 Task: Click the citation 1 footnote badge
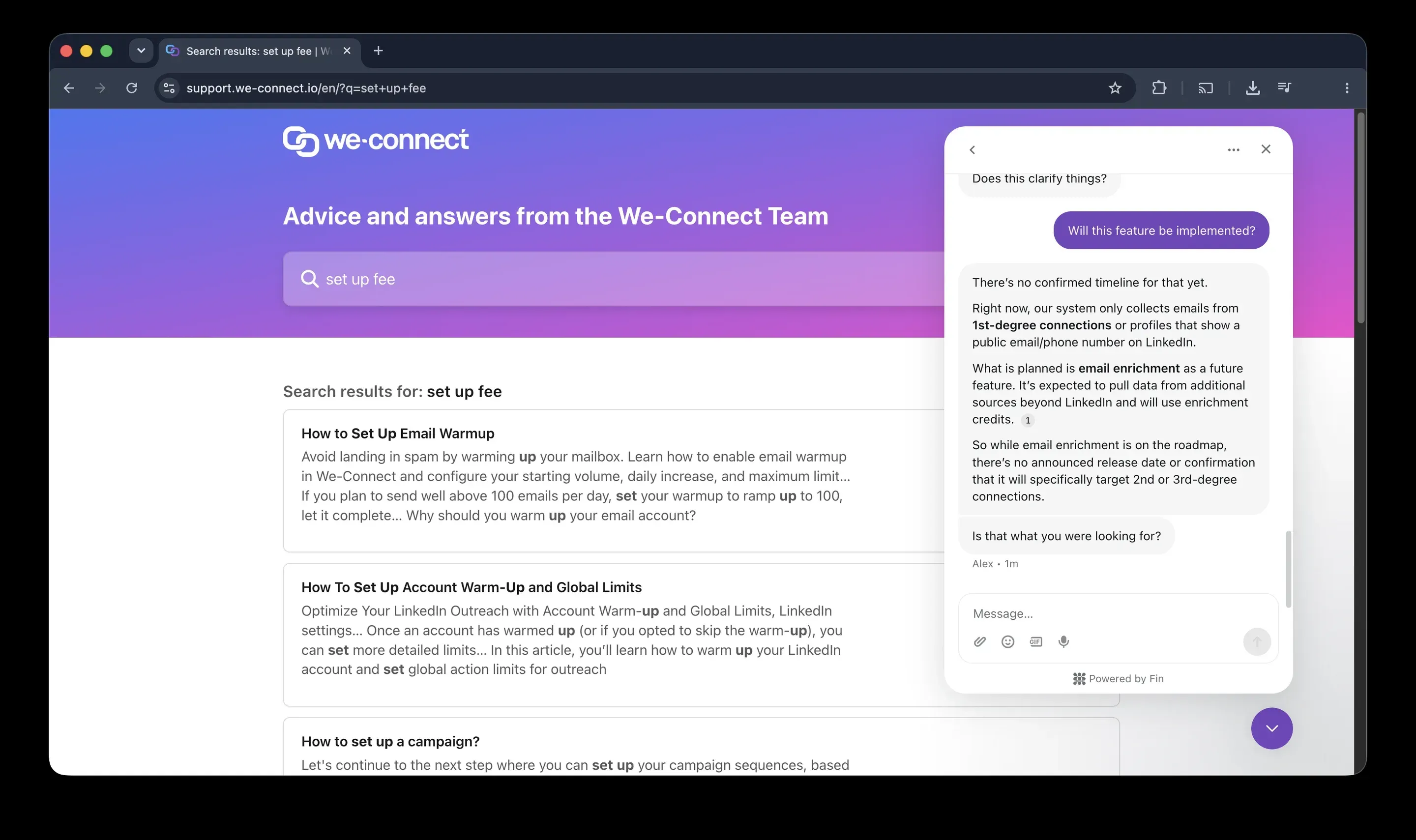1027,420
